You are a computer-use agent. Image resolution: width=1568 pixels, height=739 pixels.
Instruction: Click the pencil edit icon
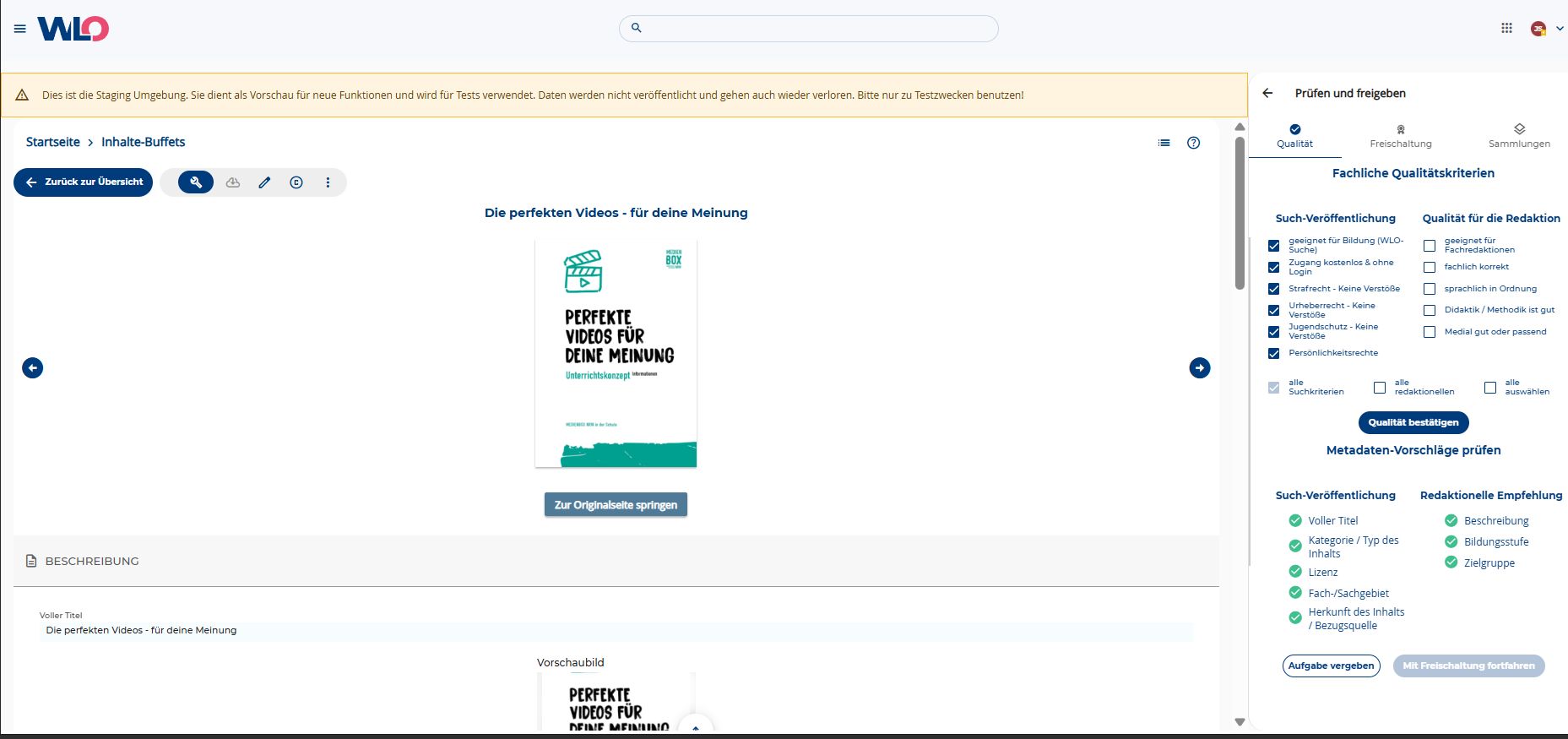[x=264, y=182]
